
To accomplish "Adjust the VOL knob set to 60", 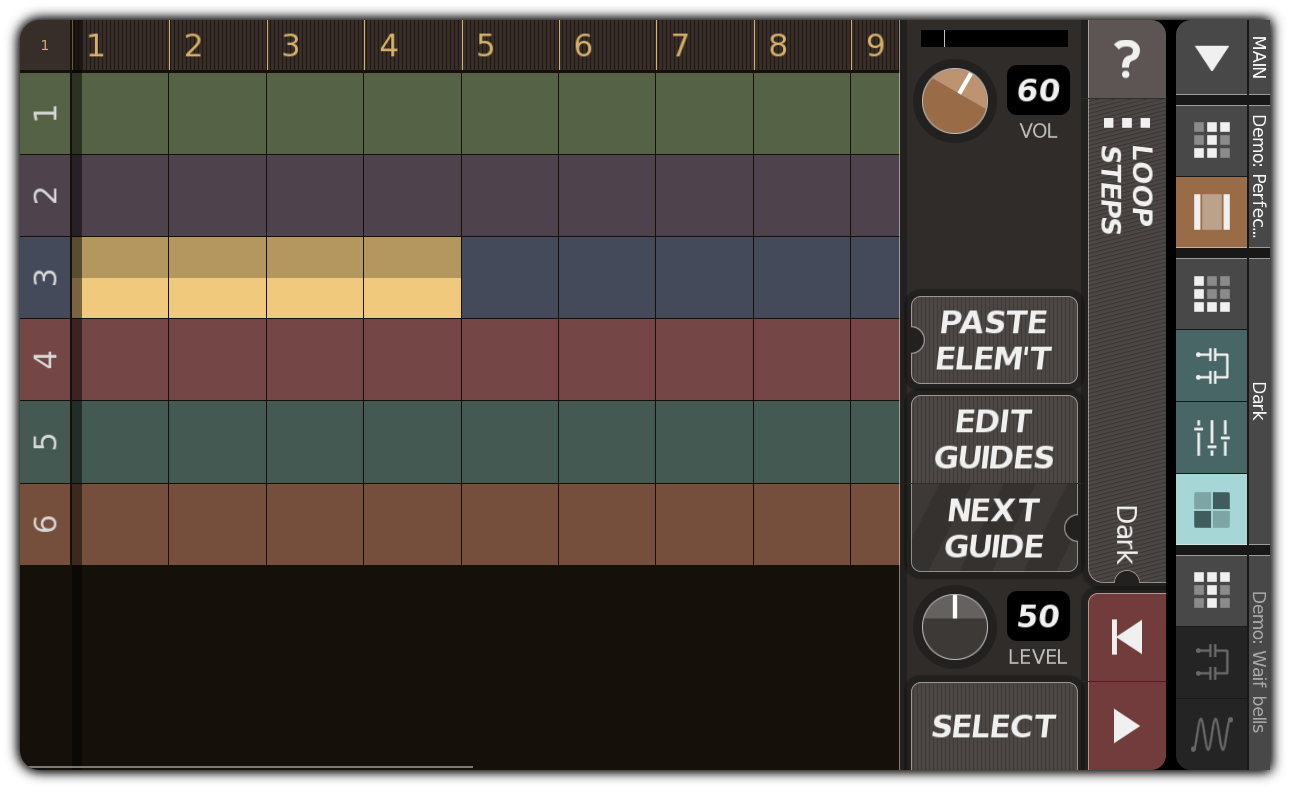I will click(953, 100).
